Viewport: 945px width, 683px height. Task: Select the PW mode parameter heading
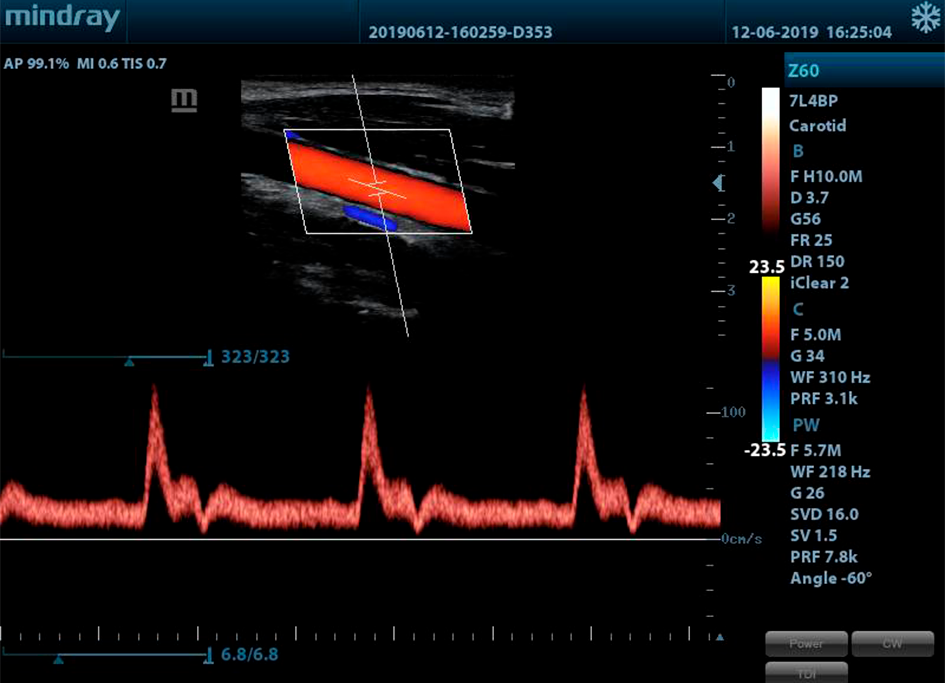coord(805,425)
